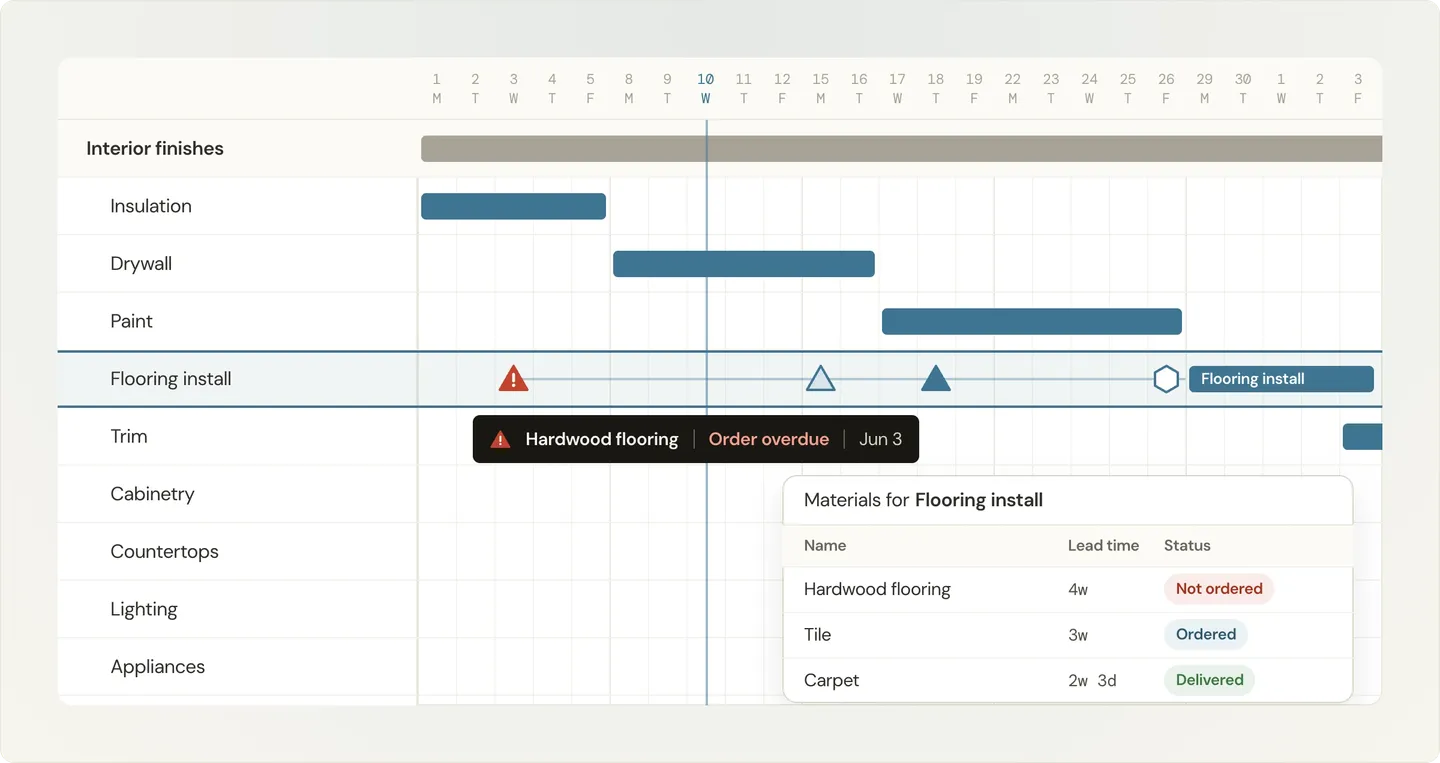Click the 4w lead time value
Image resolution: width=1440 pixels, height=763 pixels.
[x=1078, y=590]
